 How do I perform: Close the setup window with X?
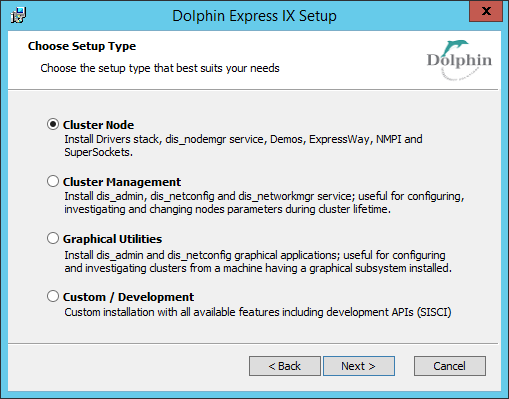486,11
